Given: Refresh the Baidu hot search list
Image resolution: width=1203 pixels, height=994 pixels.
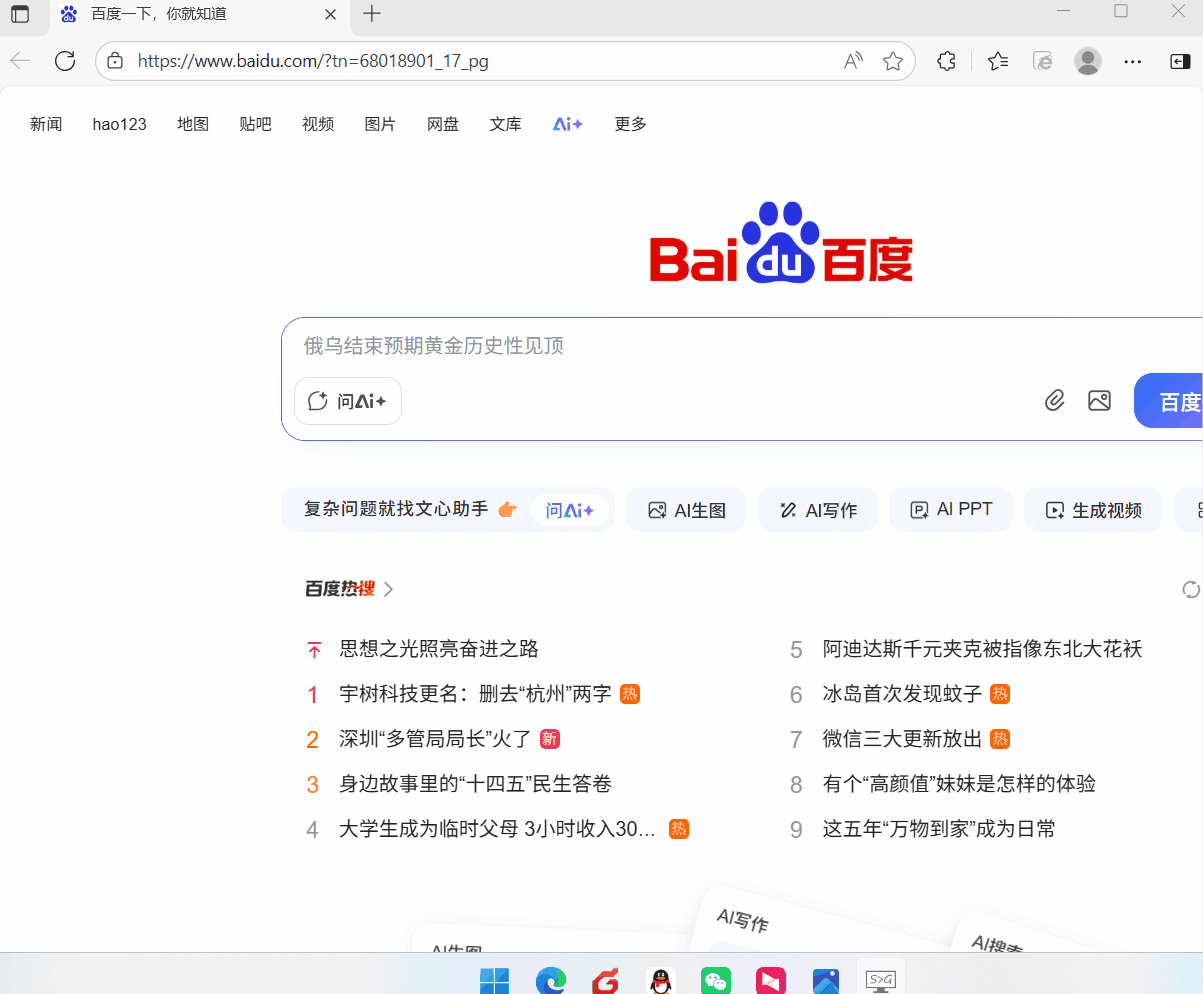Looking at the screenshot, I should click(x=1190, y=589).
